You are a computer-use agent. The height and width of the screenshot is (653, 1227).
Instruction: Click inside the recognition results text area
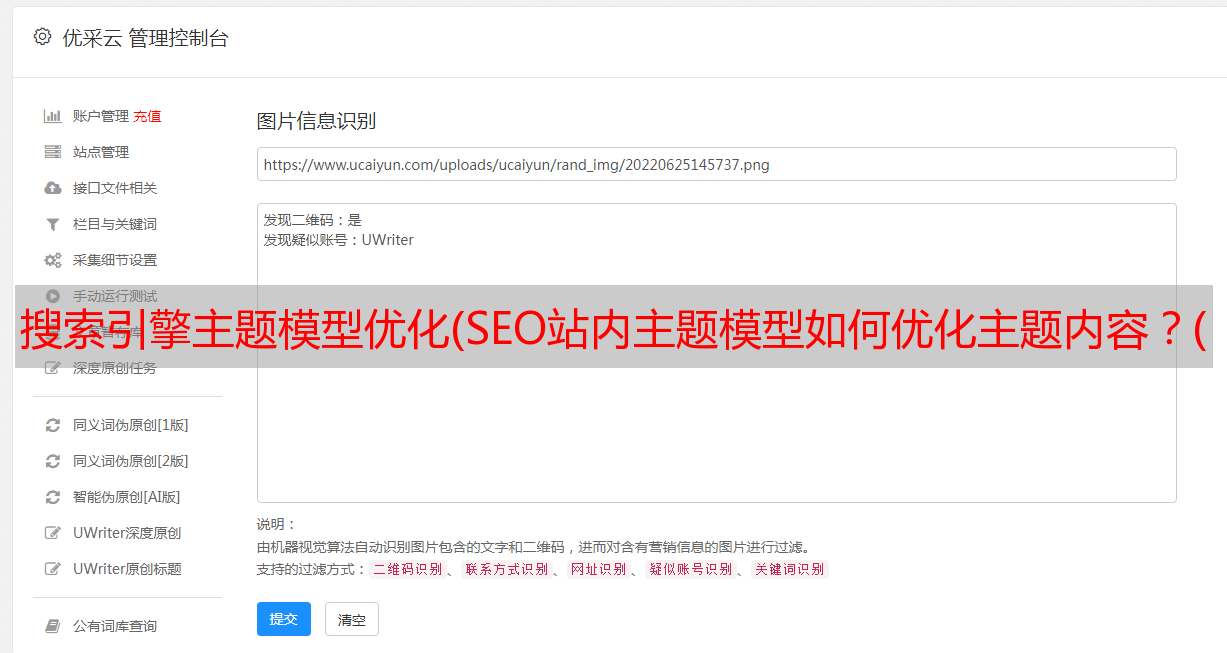pyautogui.click(x=716, y=352)
